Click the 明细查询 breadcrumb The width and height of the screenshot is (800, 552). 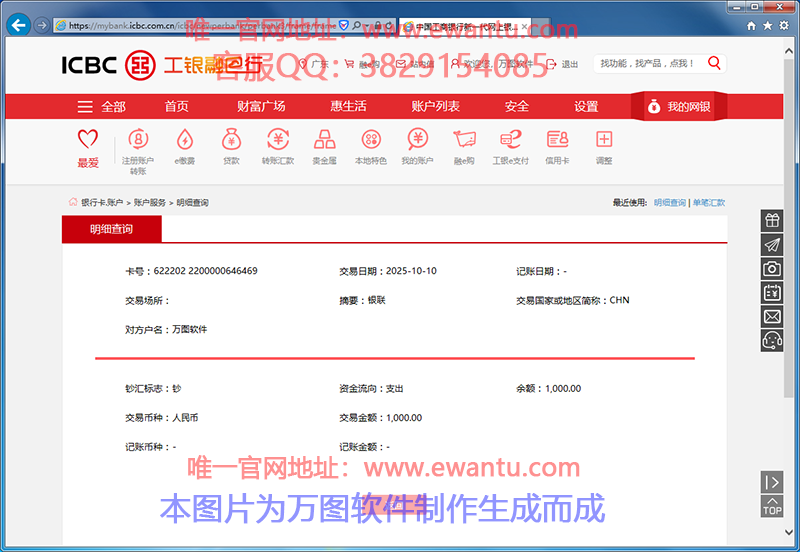(192, 203)
